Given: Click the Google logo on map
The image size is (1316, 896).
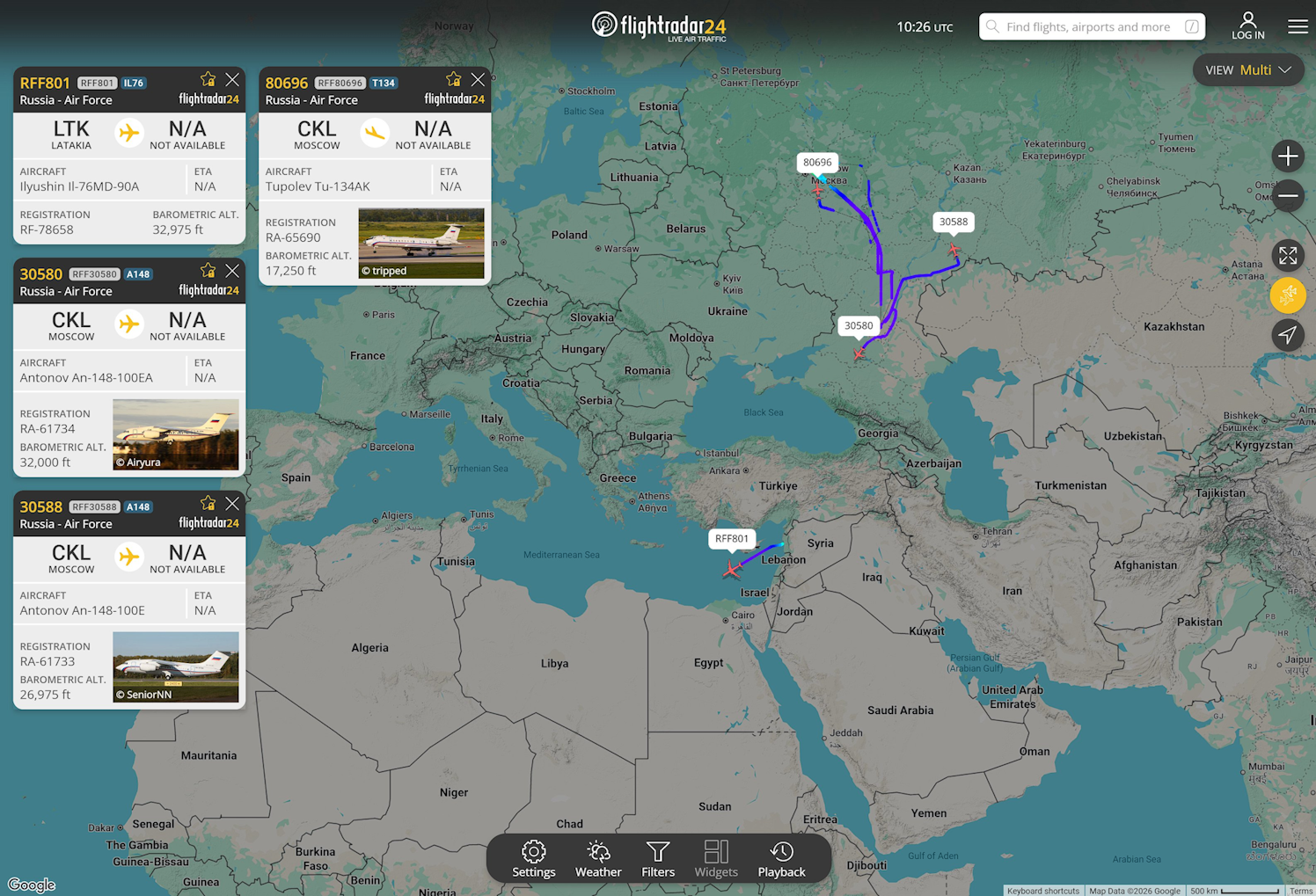Looking at the screenshot, I should pyautogui.click(x=32, y=885).
